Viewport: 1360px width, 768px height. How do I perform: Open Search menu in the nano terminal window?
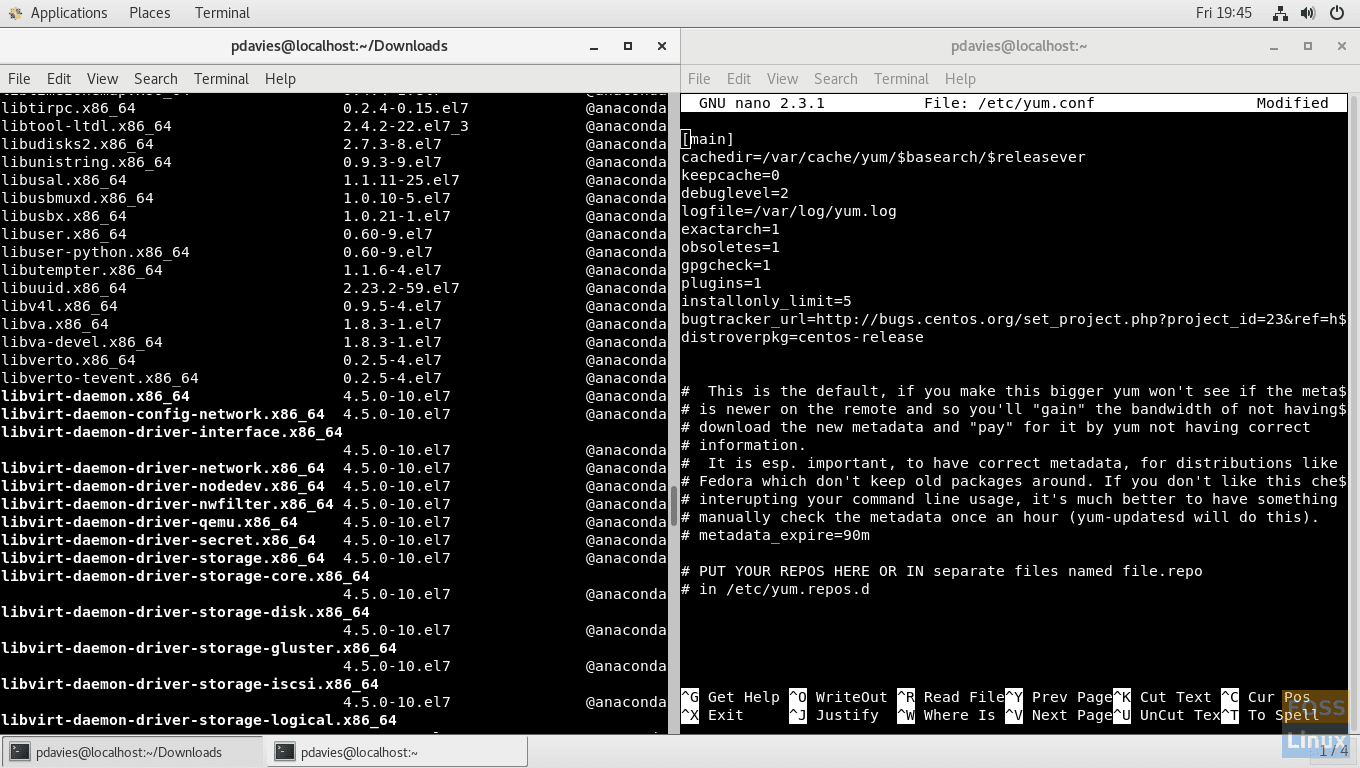coord(836,79)
